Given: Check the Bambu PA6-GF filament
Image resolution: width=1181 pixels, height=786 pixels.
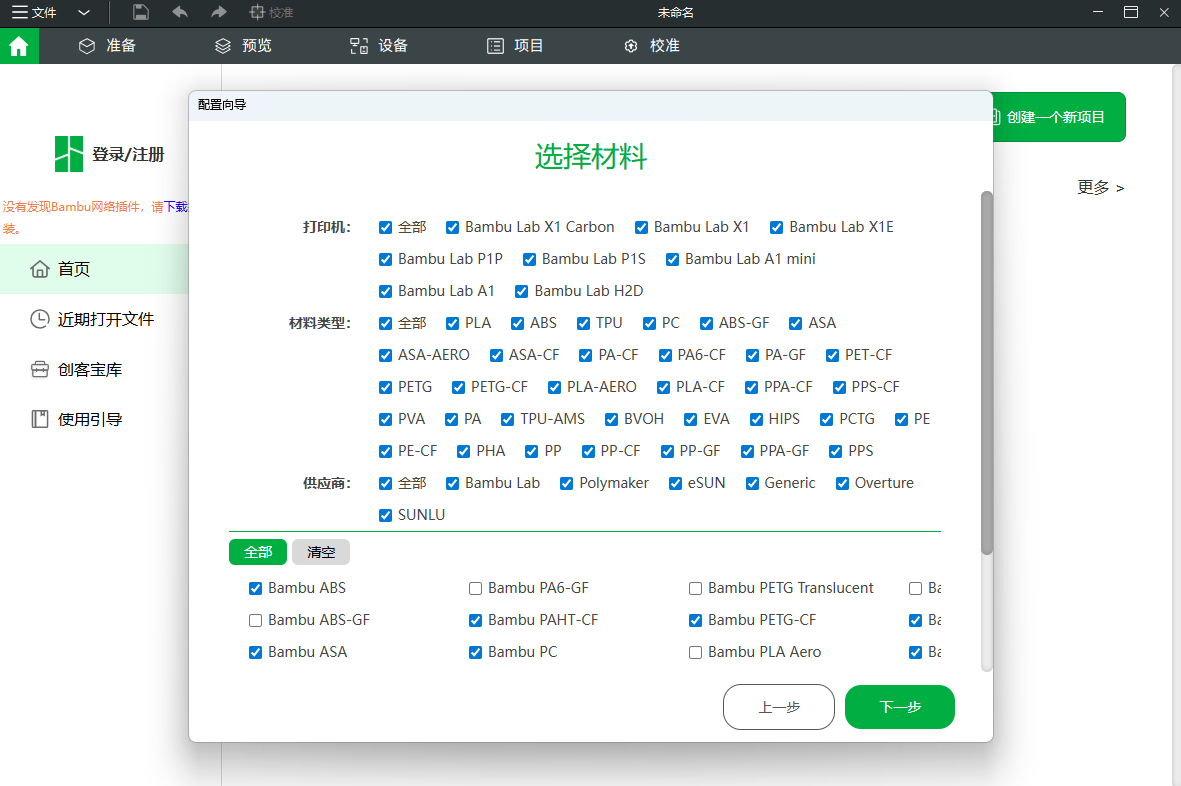Looking at the screenshot, I should click(475, 589).
